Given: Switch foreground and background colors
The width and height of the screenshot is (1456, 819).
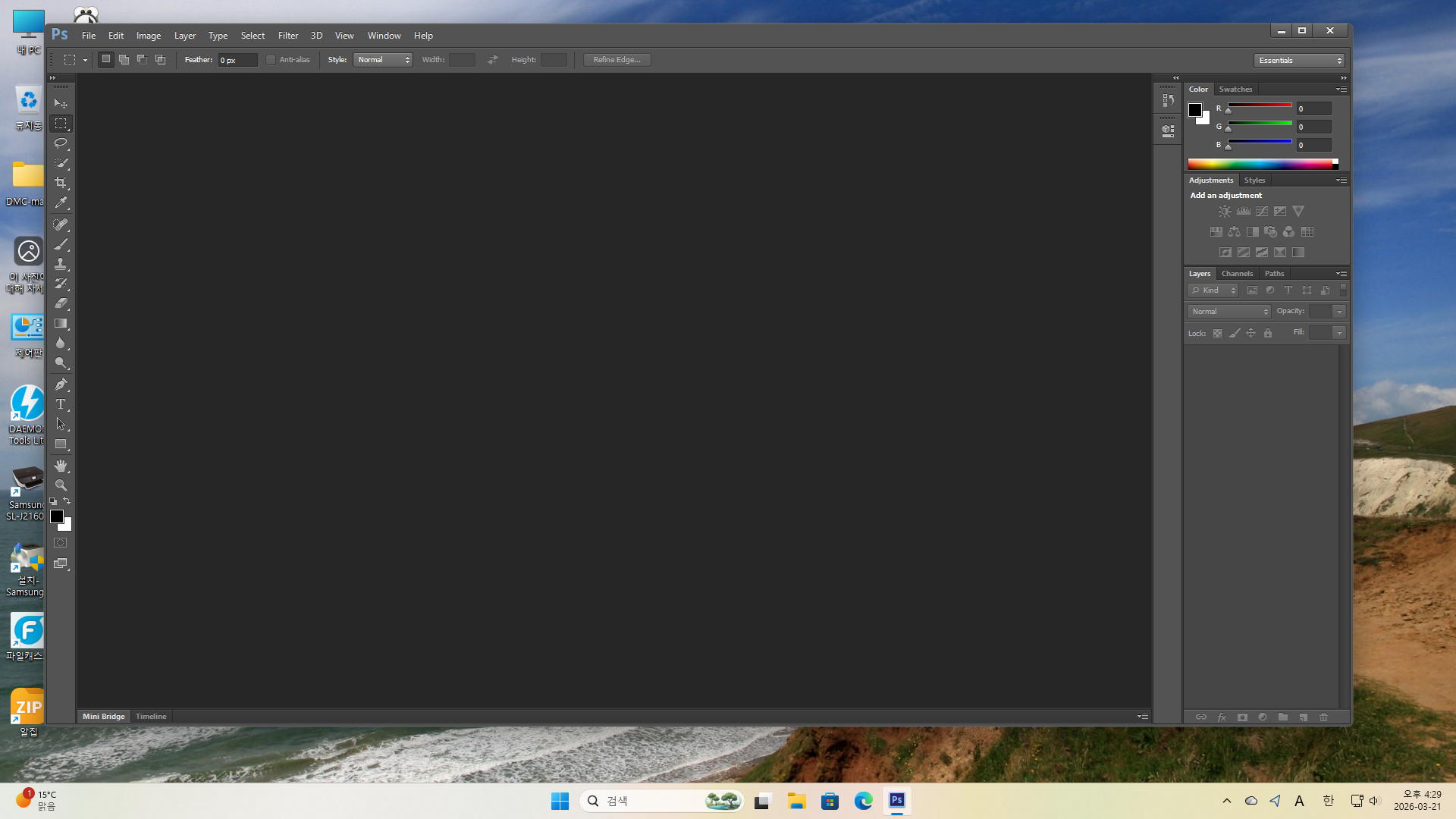Looking at the screenshot, I should coord(67,501).
